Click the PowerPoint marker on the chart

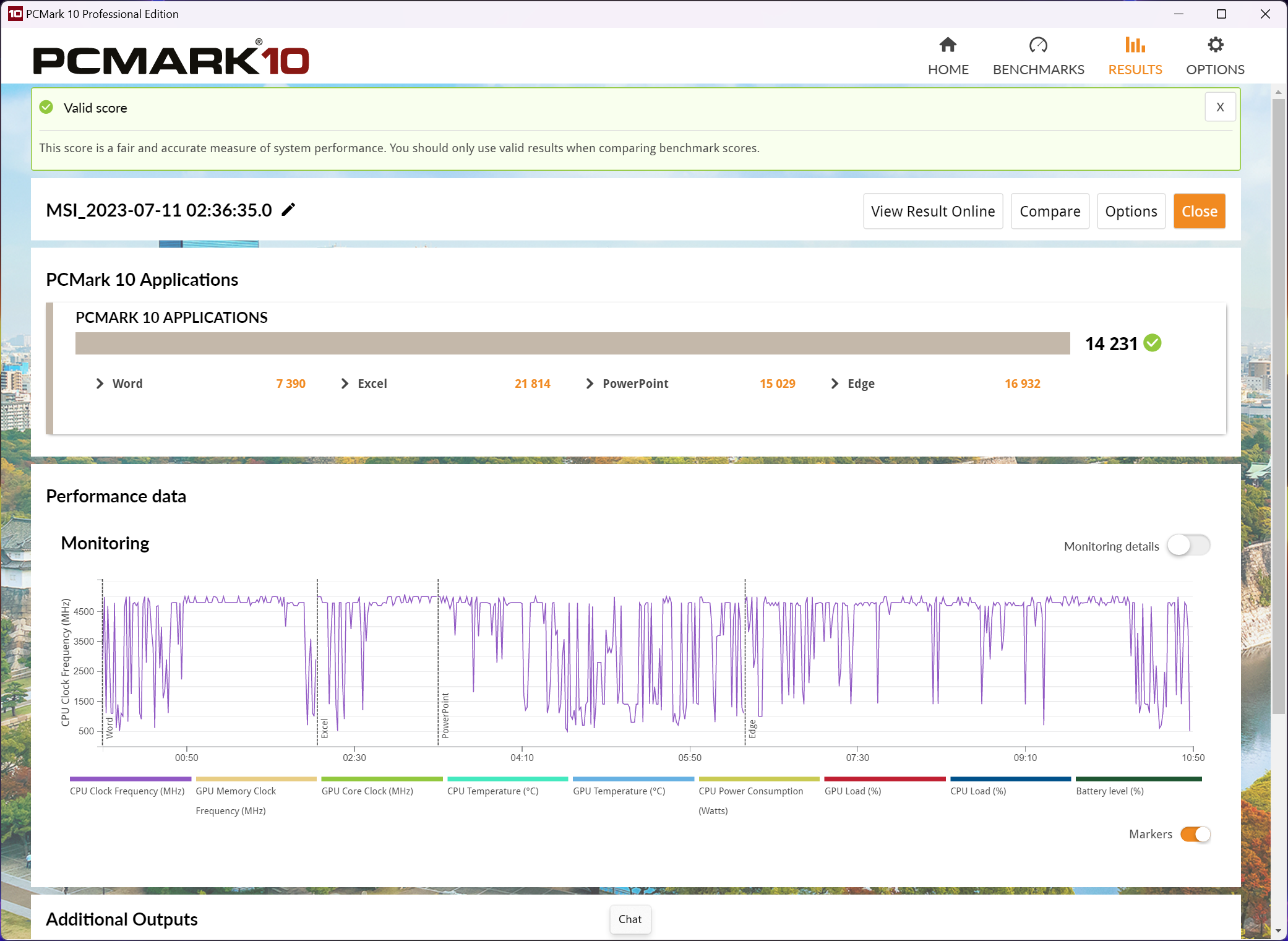445,716
